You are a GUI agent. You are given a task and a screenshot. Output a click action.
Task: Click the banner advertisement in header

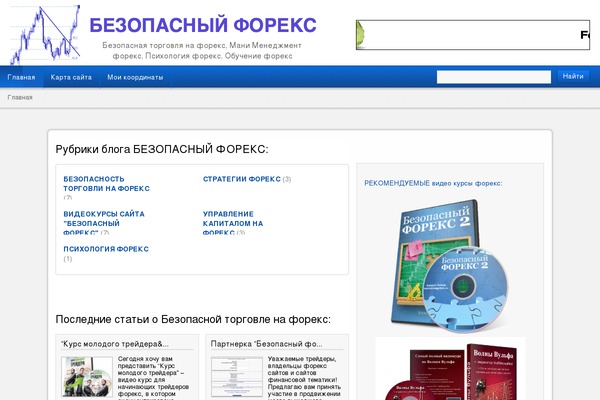[x=473, y=35]
